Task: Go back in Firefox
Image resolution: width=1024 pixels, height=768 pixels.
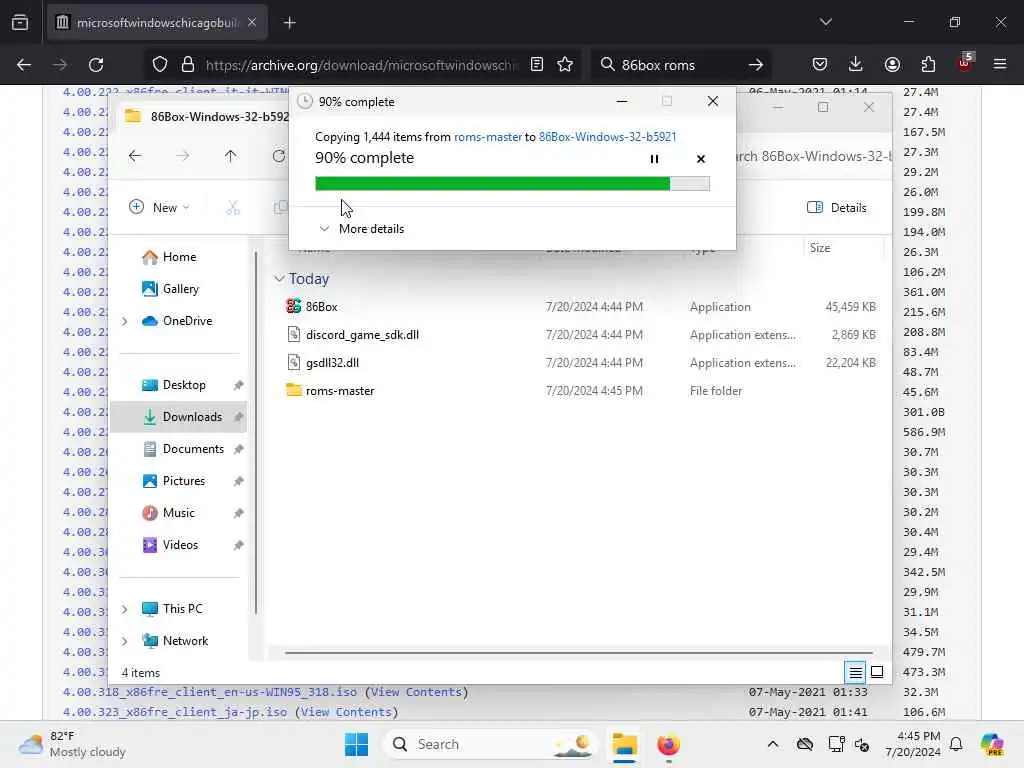Action: (24, 65)
